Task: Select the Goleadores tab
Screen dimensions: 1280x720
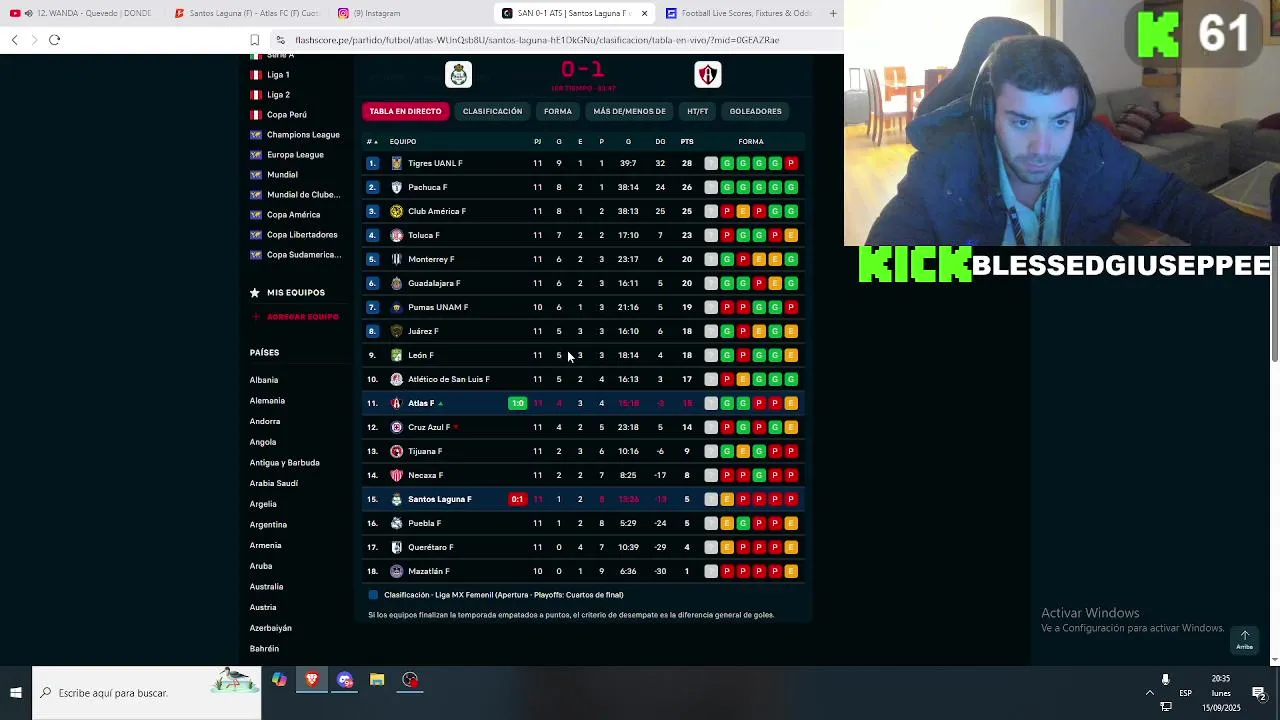Action: (755, 111)
